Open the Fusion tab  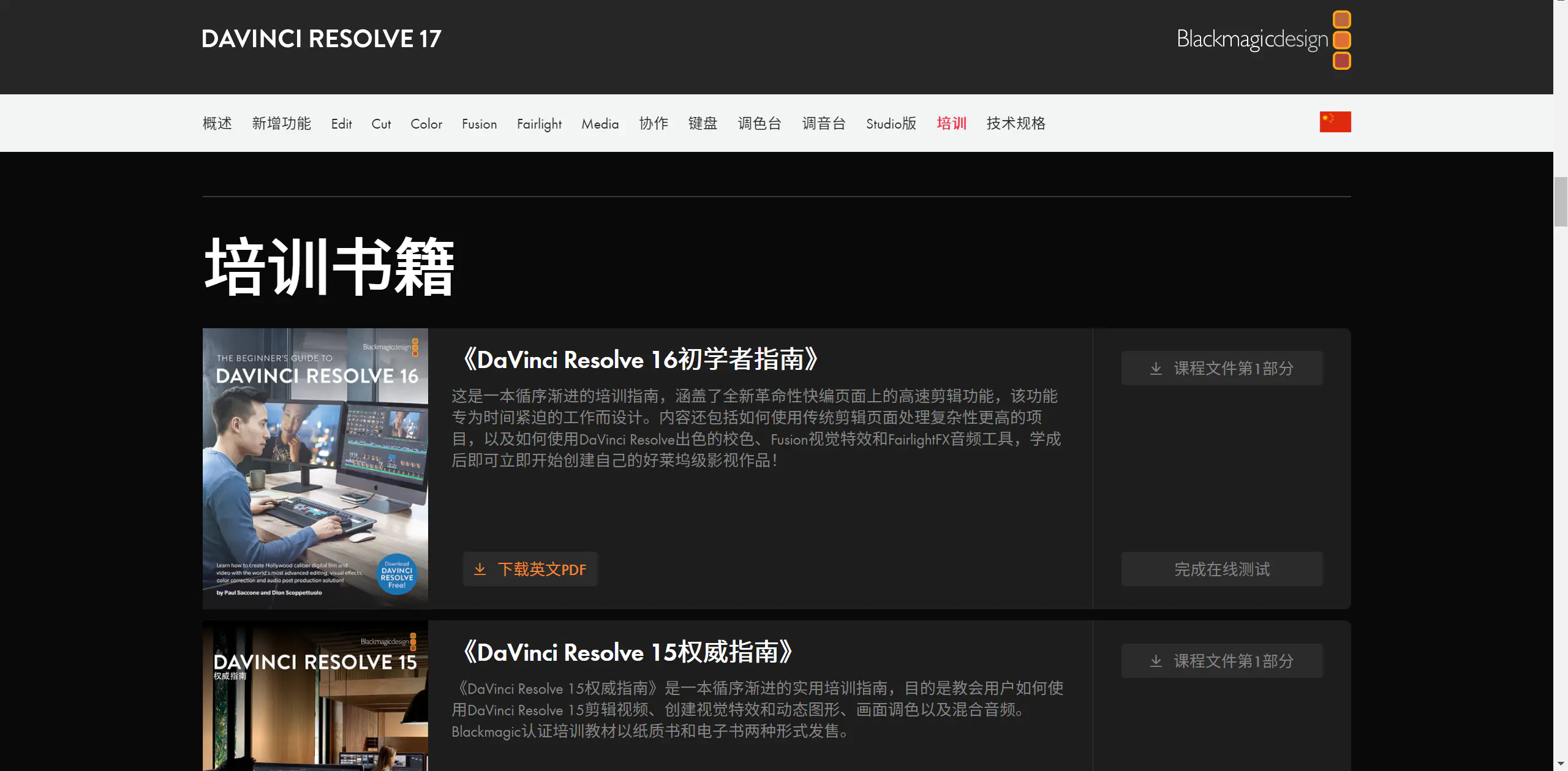pyautogui.click(x=480, y=124)
